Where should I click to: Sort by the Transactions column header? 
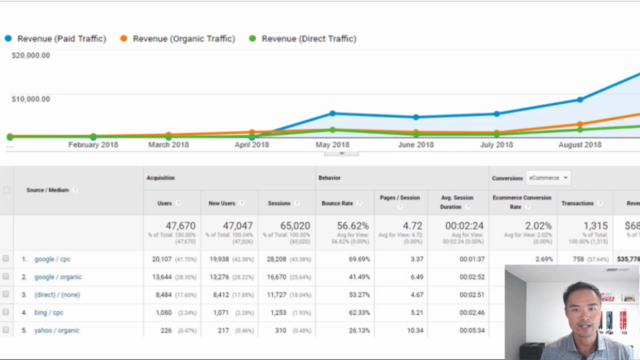click(578, 203)
